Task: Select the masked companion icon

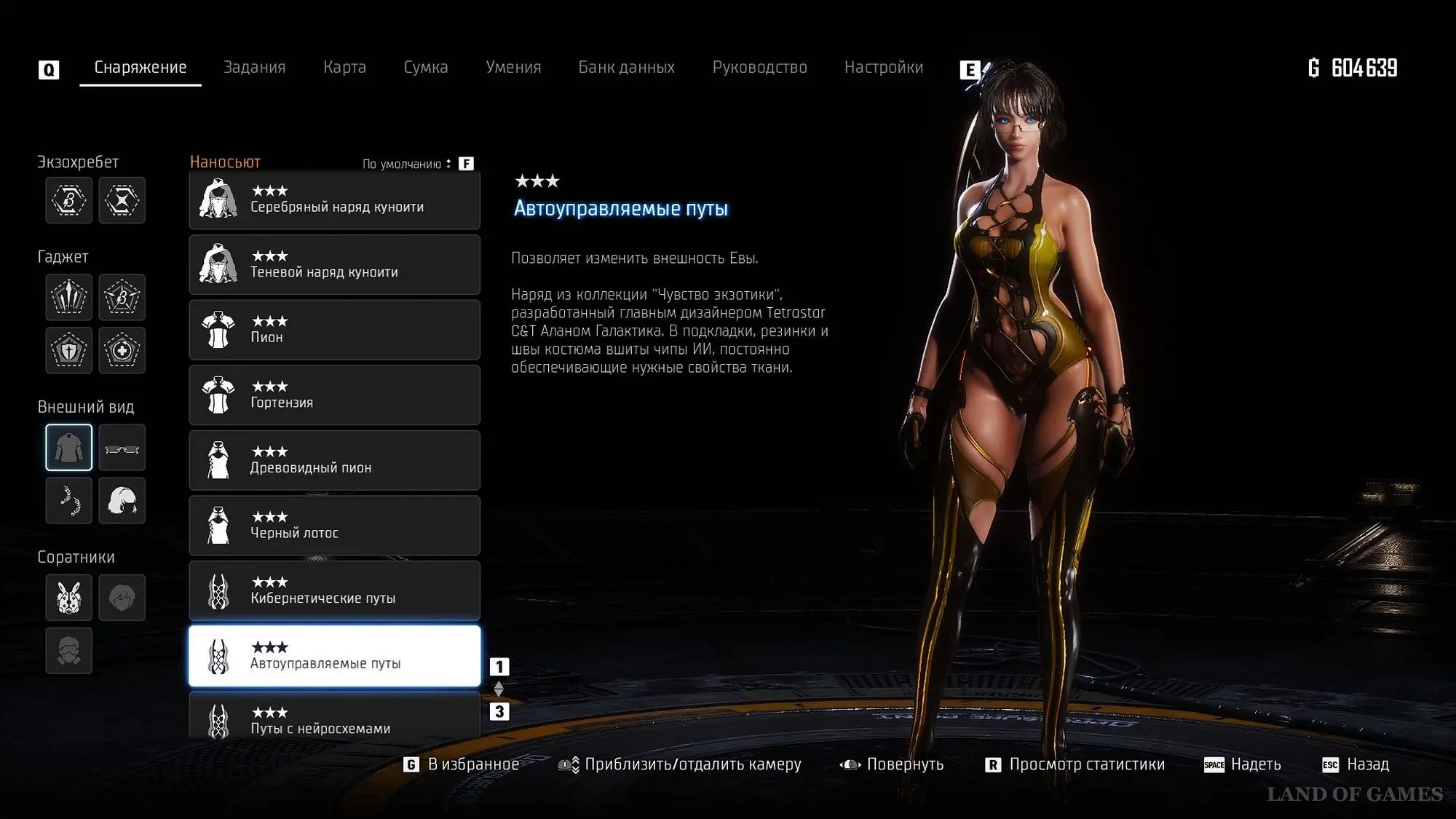Action: pos(69,650)
